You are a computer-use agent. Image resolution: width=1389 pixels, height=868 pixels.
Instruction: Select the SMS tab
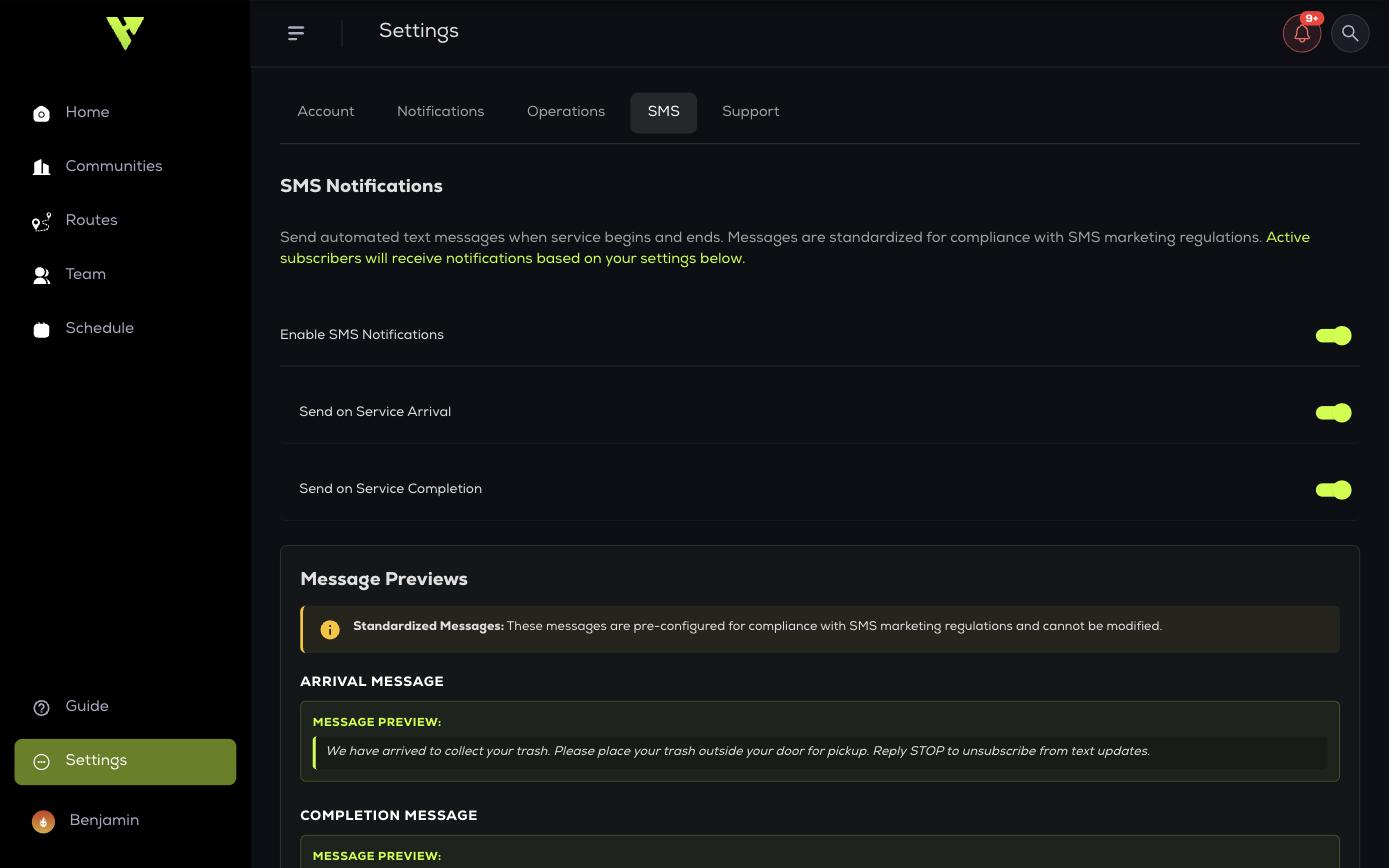(x=663, y=112)
